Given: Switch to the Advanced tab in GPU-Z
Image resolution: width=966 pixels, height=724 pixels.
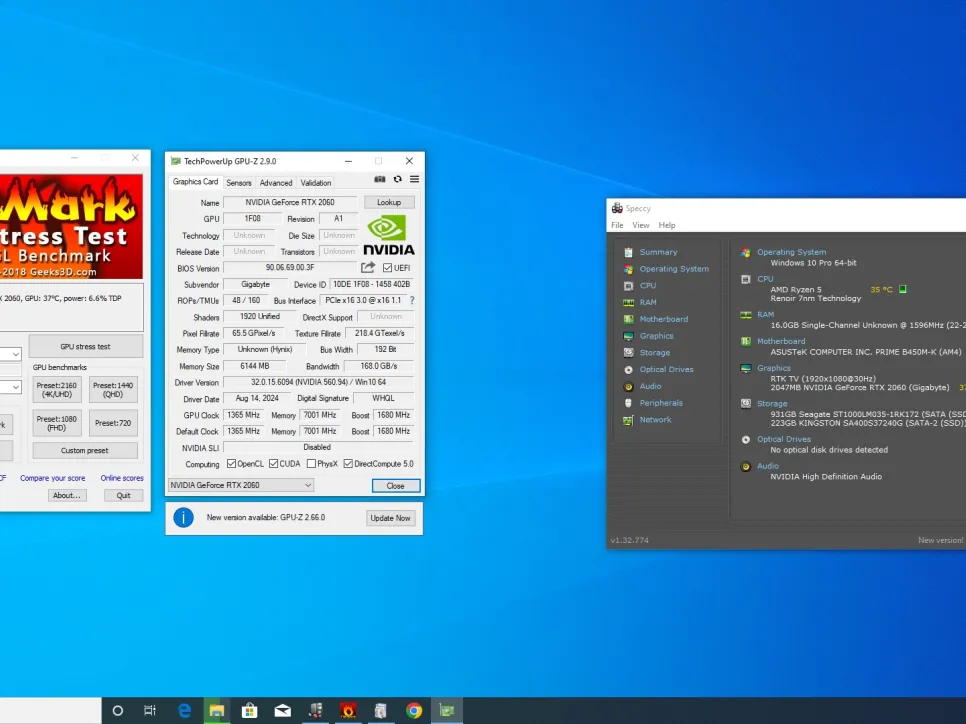Looking at the screenshot, I should coord(275,183).
